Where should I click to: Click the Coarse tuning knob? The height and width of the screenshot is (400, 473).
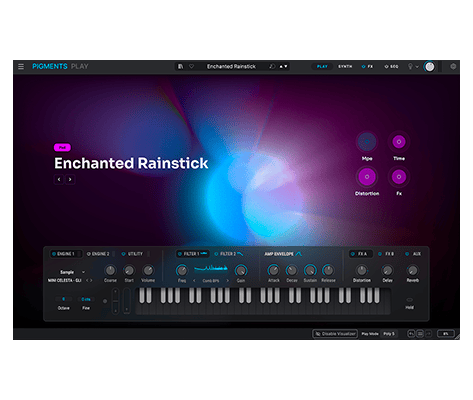(x=110, y=270)
